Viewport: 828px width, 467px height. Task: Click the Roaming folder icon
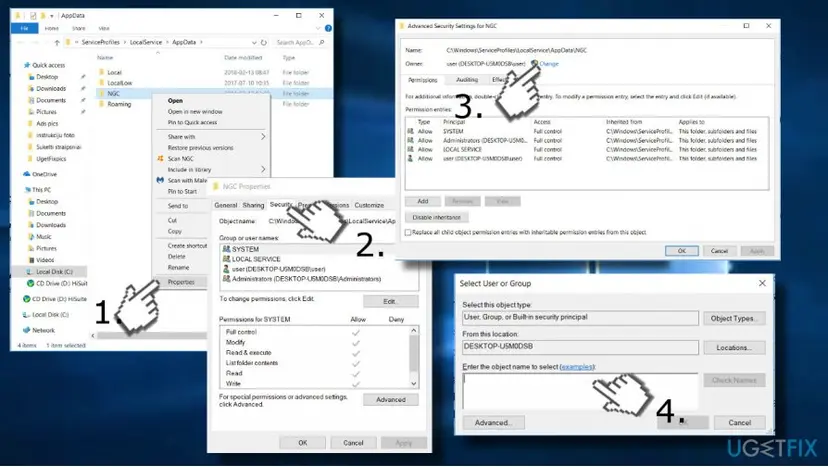tap(101, 104)
